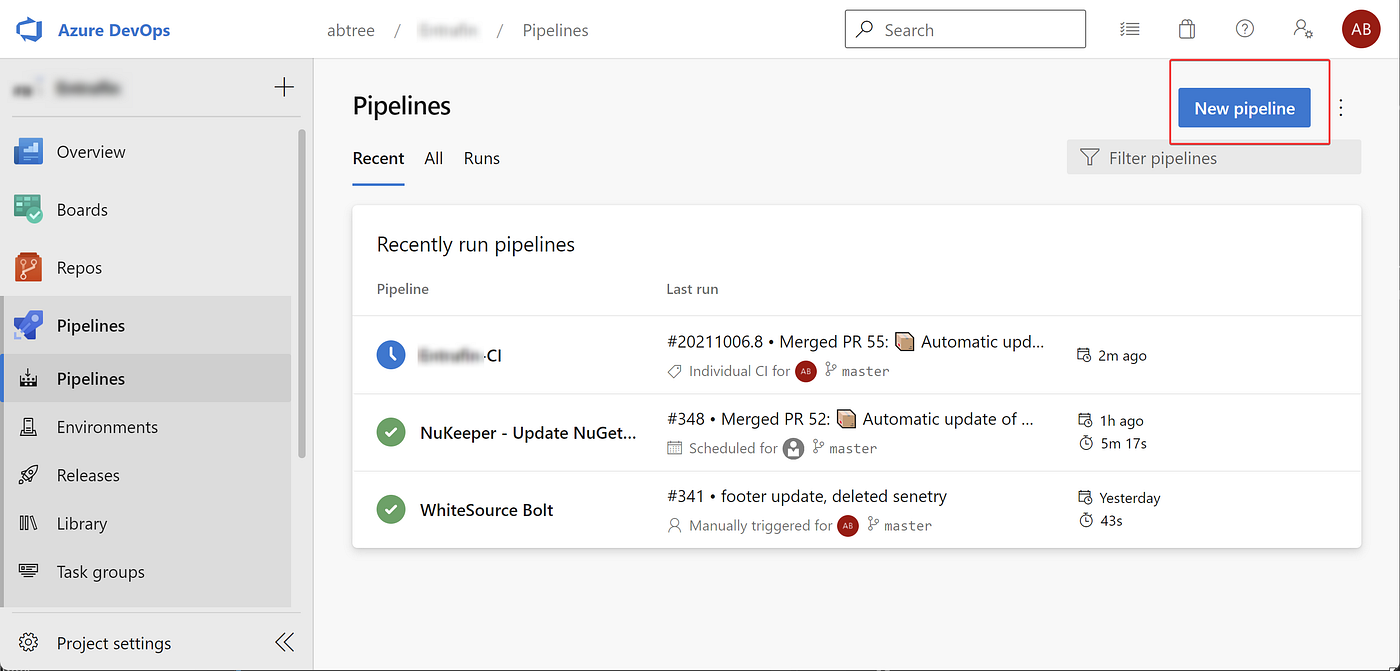Viewport: 1400px width, 671px height.
Task: Select the Pipelines sub-item in sidebar
Action: coord(147,379)
